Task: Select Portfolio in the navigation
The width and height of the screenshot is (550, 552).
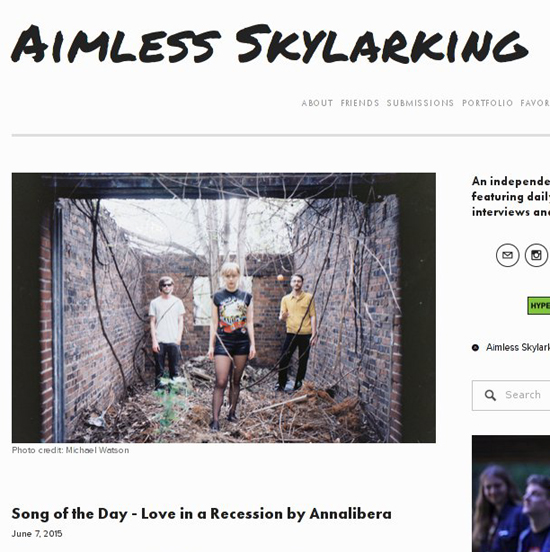Action: (x=487, y=103)
